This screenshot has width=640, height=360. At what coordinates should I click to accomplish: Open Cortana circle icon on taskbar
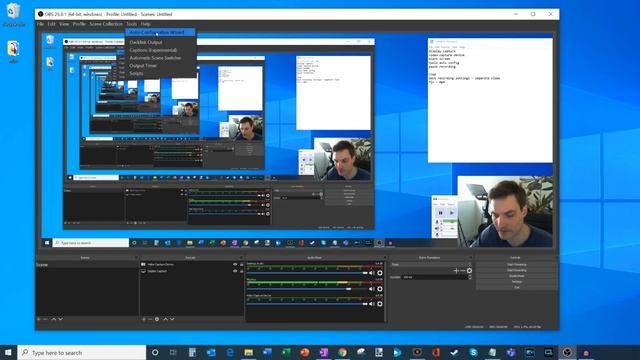point(155,353)
